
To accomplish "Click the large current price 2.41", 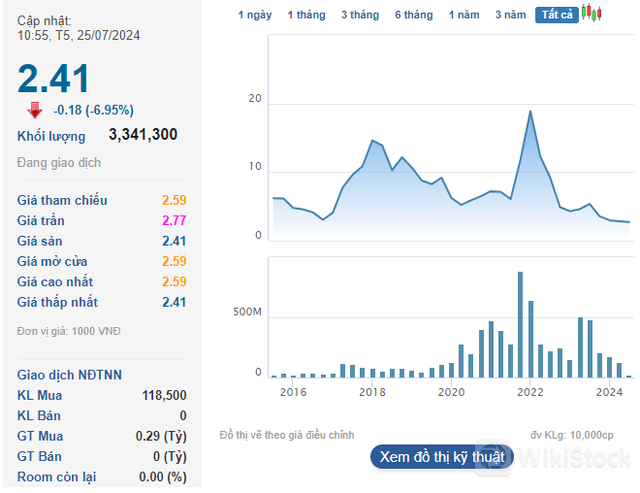I will (x=53, y=78).
